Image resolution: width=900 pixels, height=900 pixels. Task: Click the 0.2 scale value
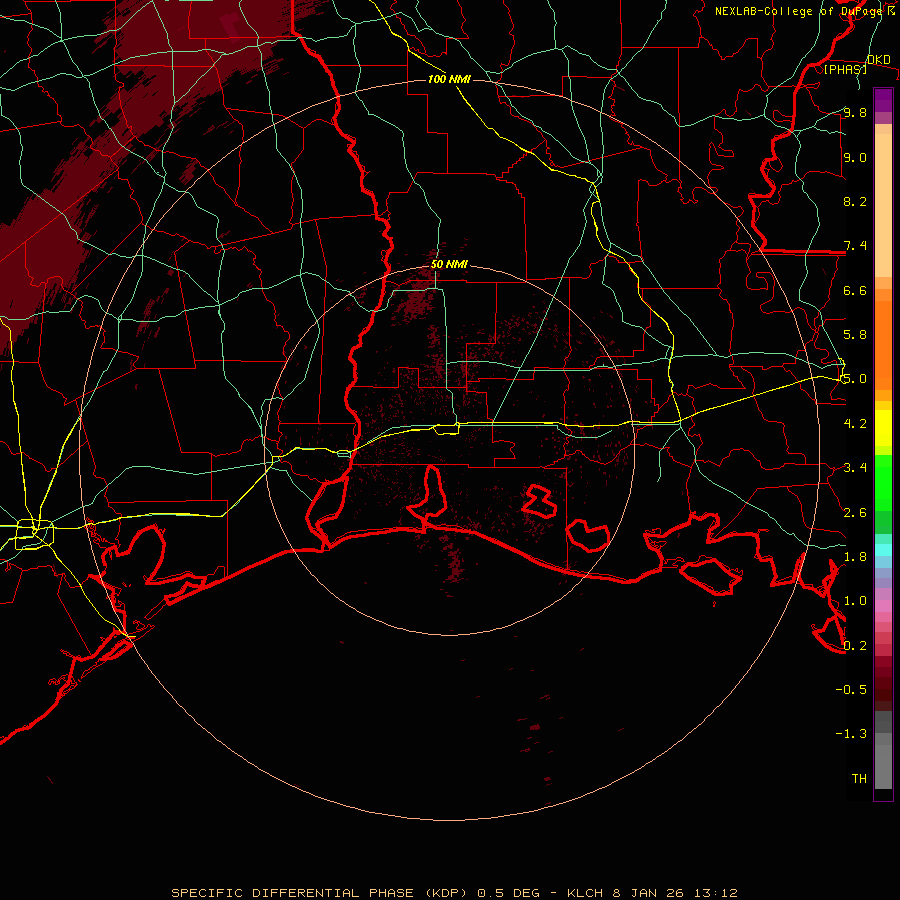pos(855,646)
